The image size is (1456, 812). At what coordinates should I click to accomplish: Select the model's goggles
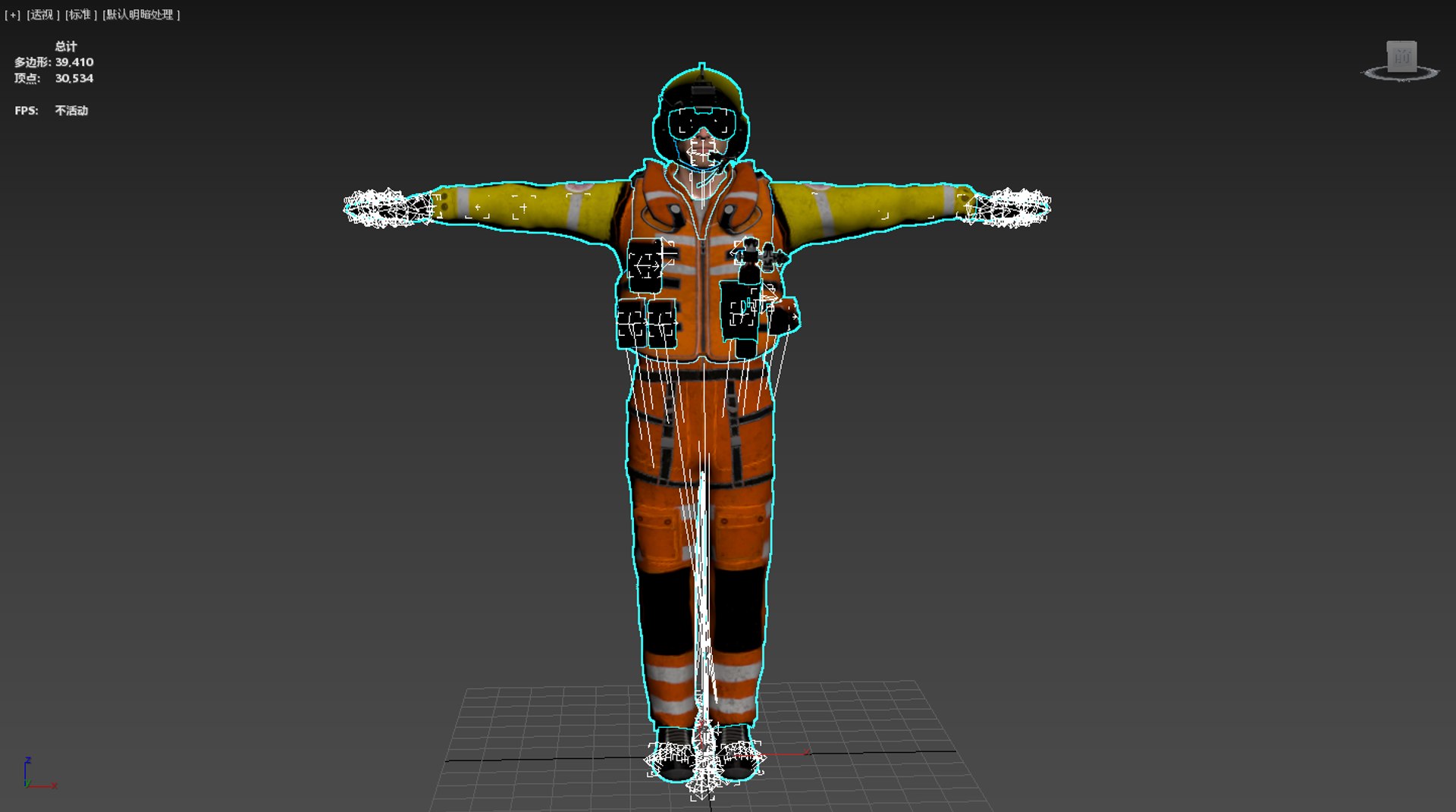click(702, 123)
